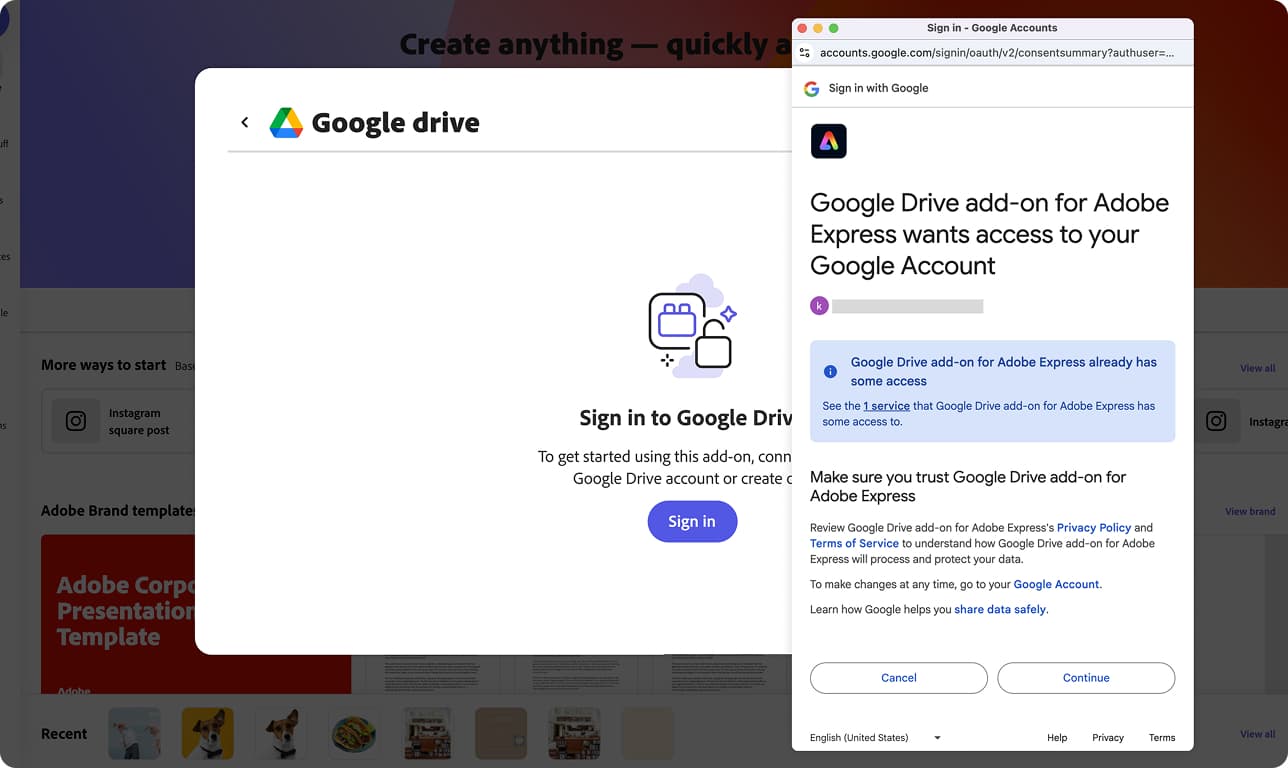
Task: Click the Adobe Express app icon in Google popup
Action: point(829,141)
